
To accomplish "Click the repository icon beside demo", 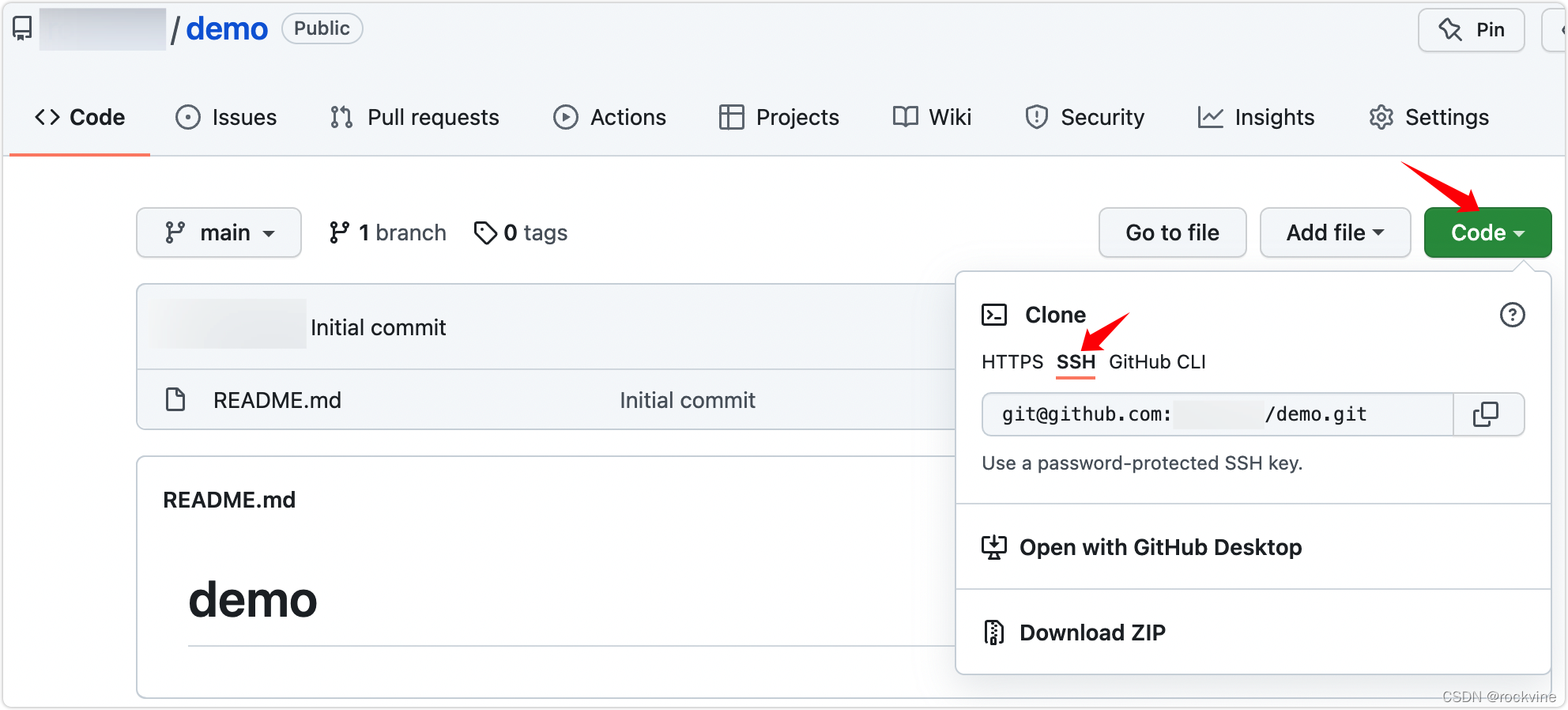I will [x=22, y=28].
